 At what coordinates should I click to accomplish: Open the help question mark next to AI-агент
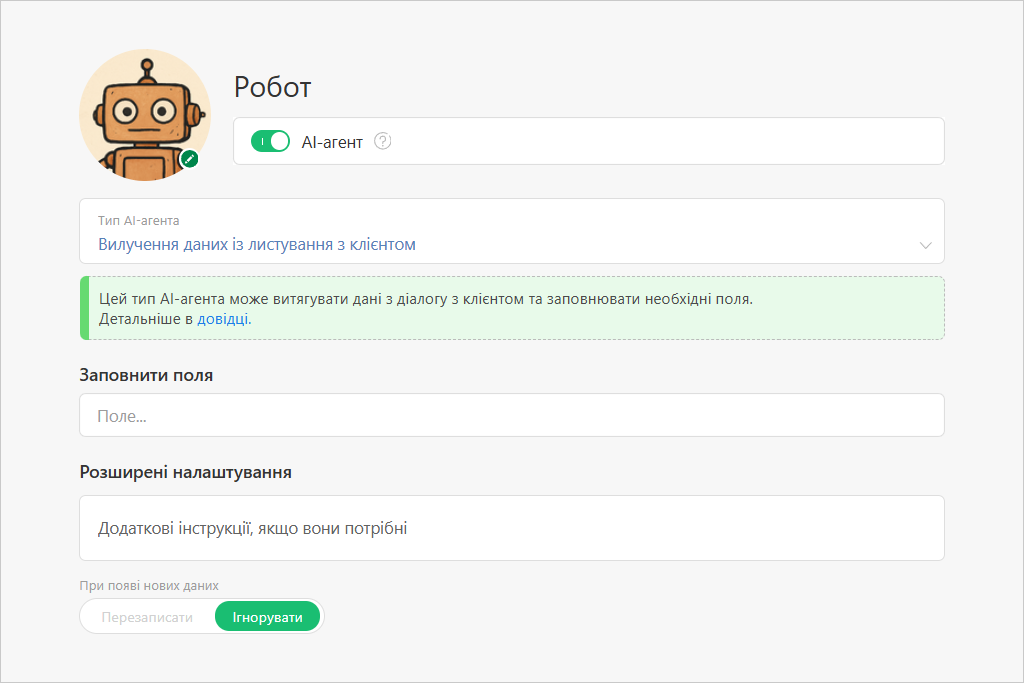(x=383, y=141)
